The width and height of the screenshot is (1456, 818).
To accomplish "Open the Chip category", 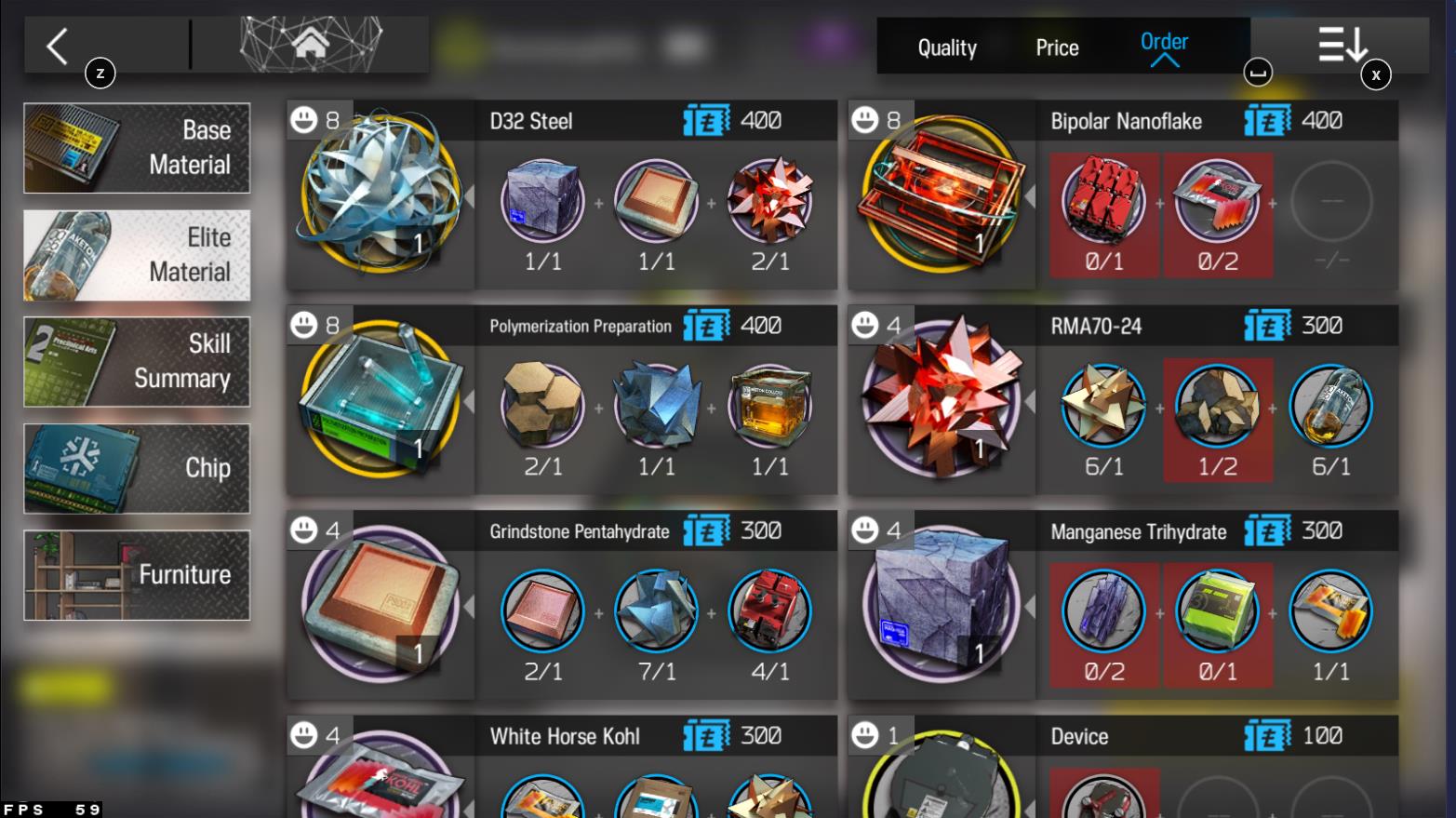I will [x=137, y=468].
